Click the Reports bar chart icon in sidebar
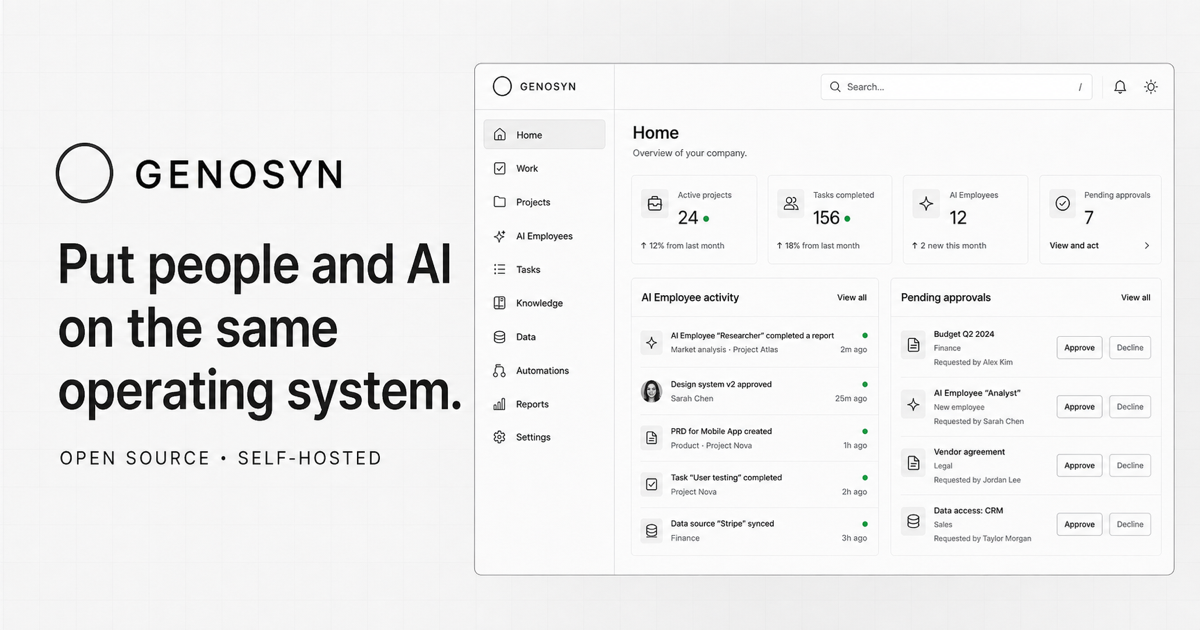 pyautogui.click(x=500, y=404)
